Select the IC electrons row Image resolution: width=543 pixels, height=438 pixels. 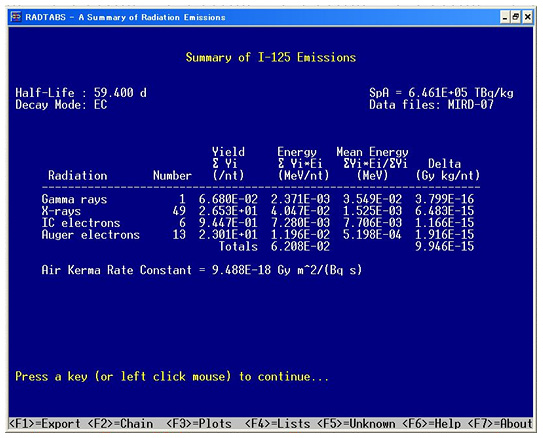pos(258,223)
